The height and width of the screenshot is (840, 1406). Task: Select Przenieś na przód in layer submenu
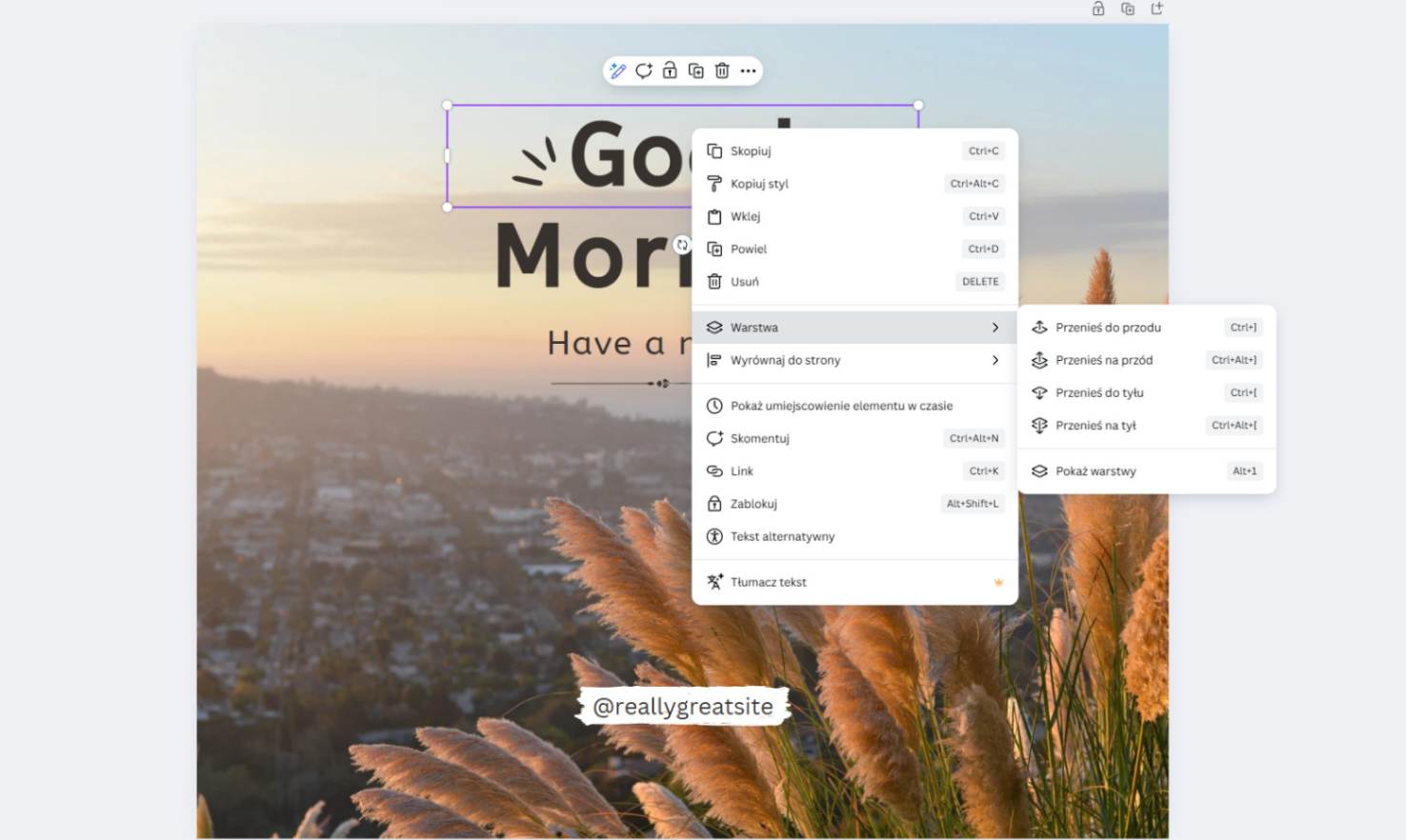pyautogui.click(x=1147, y=360)
